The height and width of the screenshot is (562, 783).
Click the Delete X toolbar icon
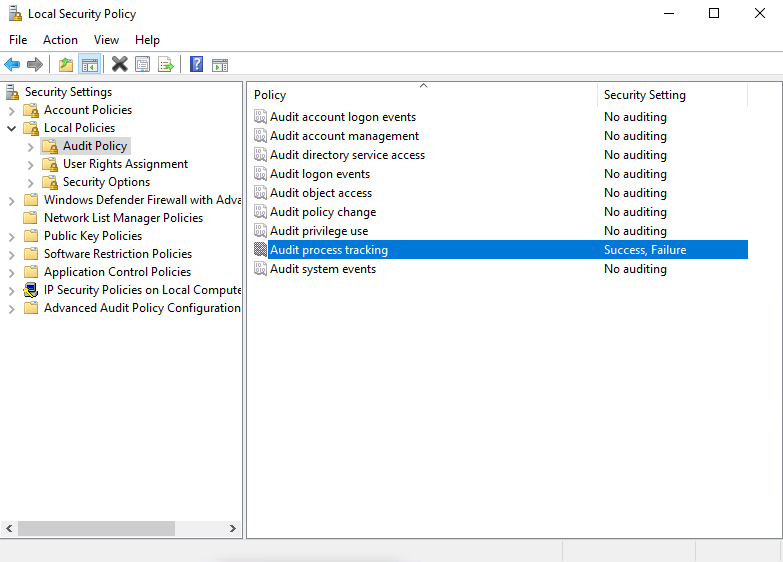coord(119,65)
